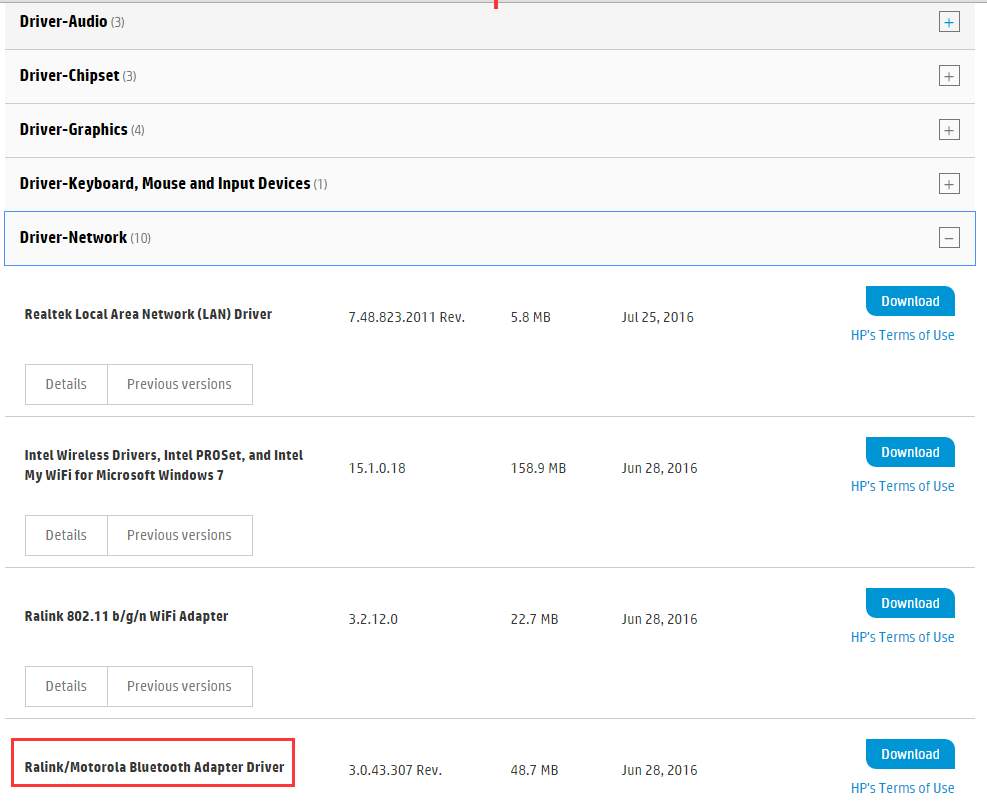Show Details for Realtek LAN Driver

(66, 384)
